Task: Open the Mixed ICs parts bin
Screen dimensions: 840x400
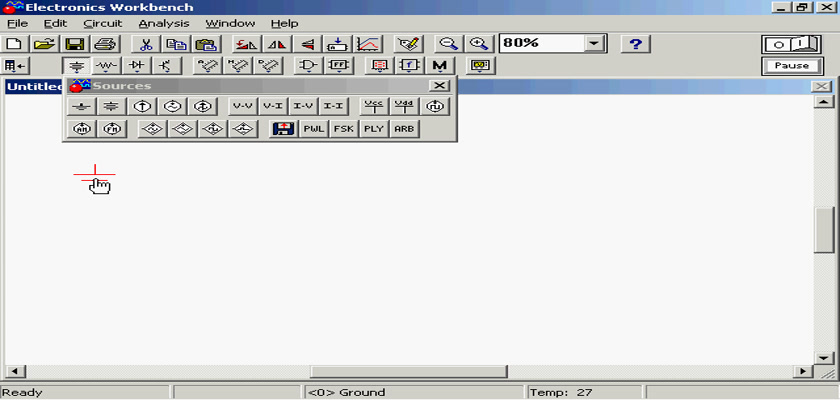Action: [x=238, y=66]
